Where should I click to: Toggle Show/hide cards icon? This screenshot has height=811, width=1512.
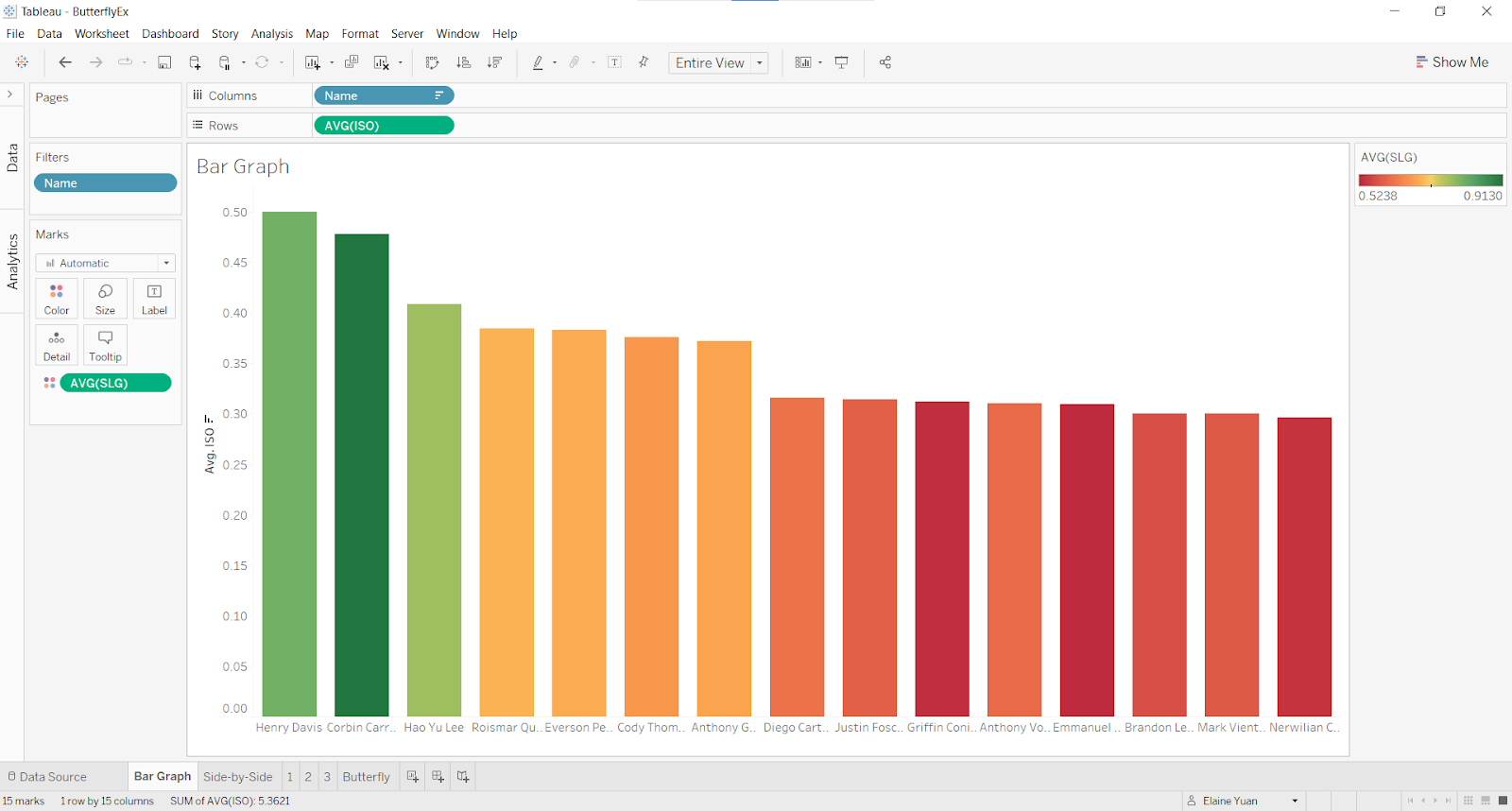tap(803, 62)
